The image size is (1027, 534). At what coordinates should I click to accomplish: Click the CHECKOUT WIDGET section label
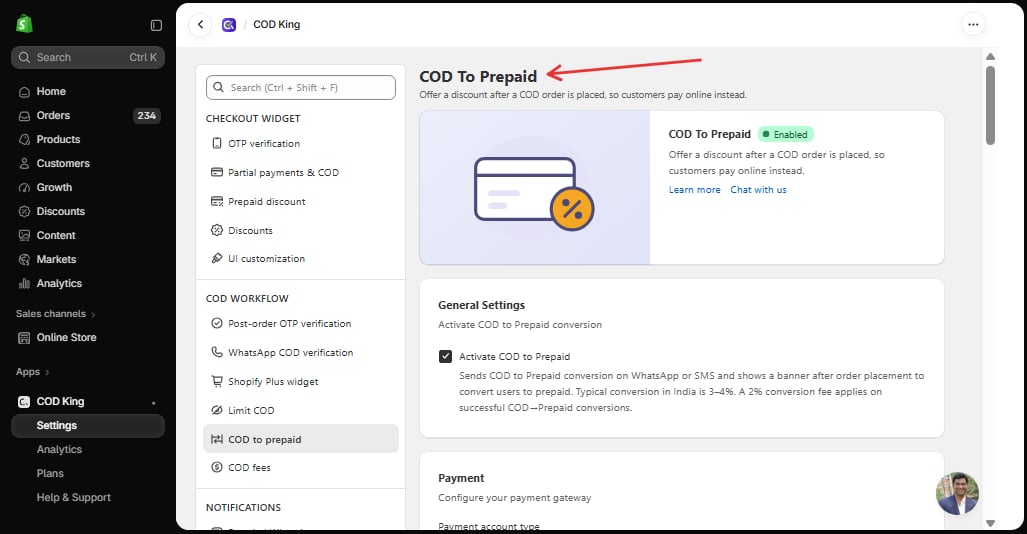click(x=253, y=119)
